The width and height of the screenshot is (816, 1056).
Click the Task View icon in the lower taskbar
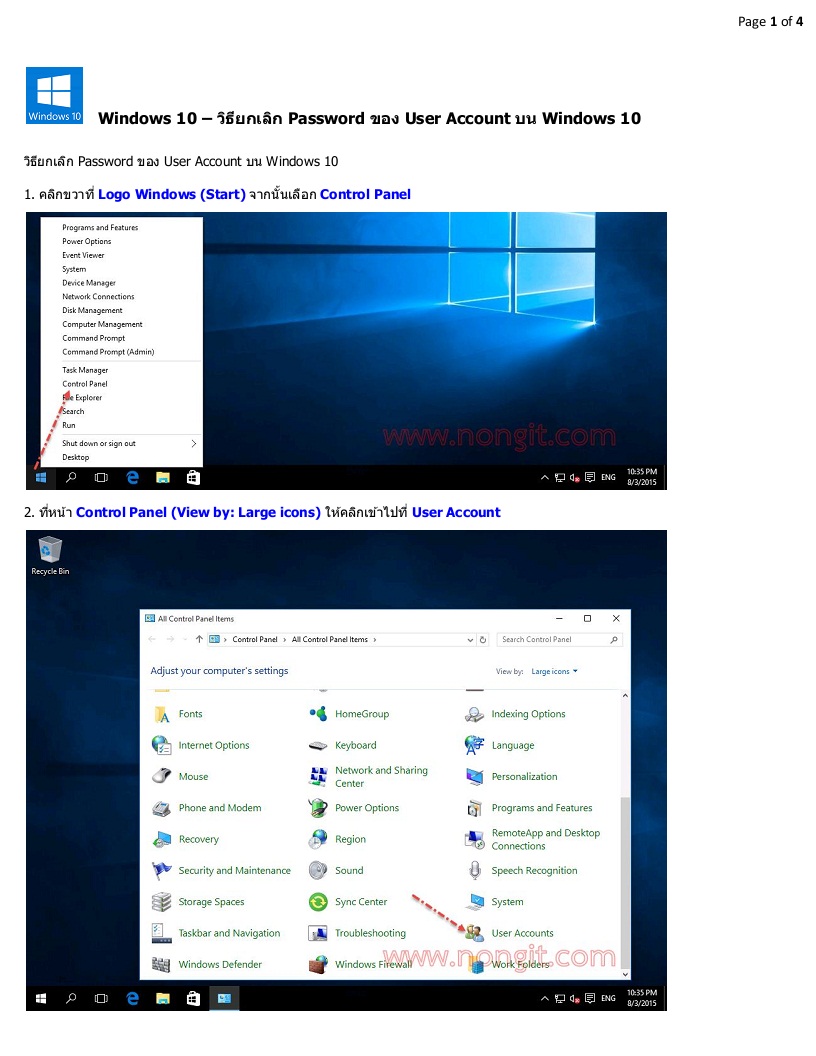[102, 998]
